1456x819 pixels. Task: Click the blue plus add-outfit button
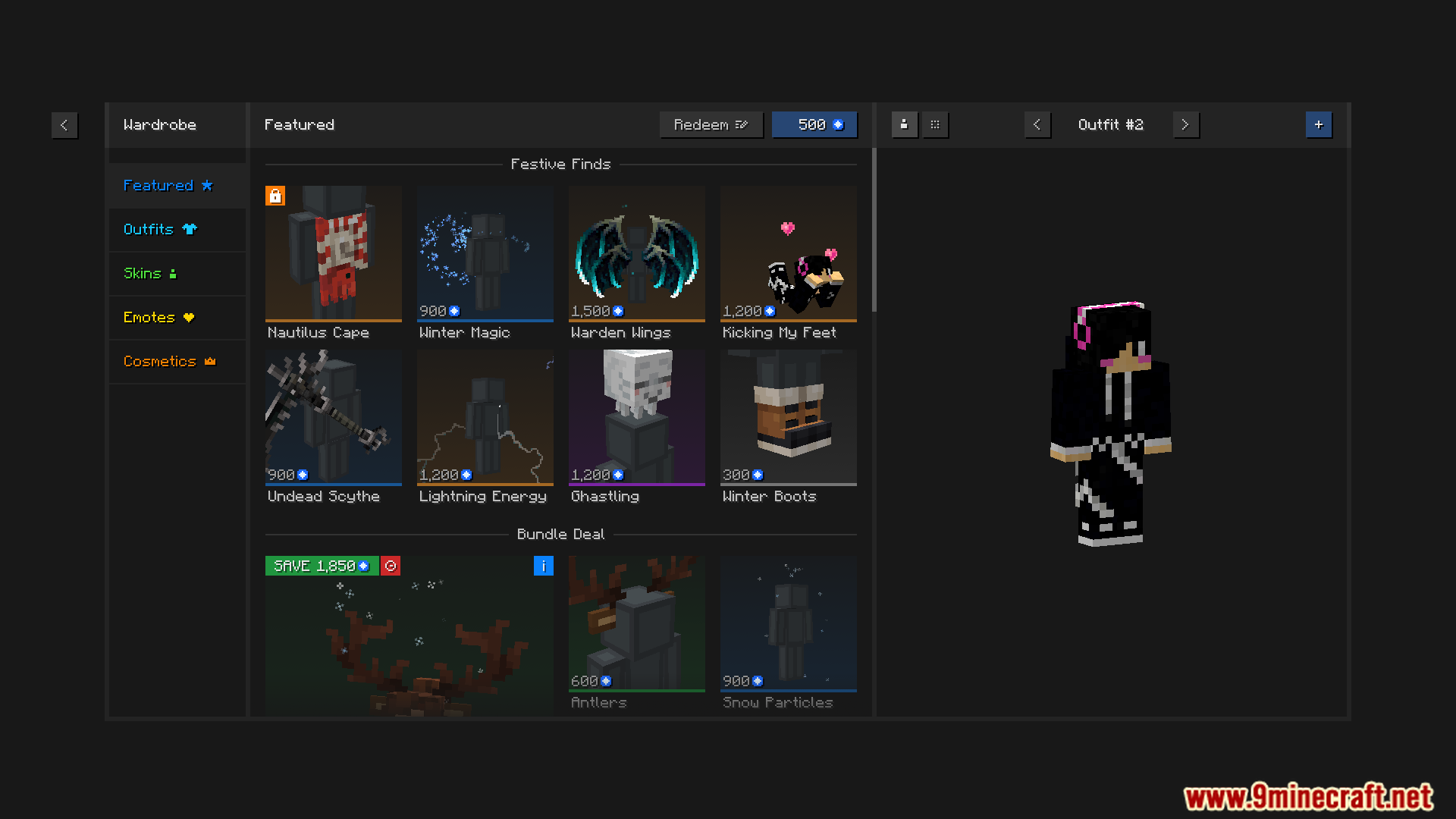[x=1318, y=125]
